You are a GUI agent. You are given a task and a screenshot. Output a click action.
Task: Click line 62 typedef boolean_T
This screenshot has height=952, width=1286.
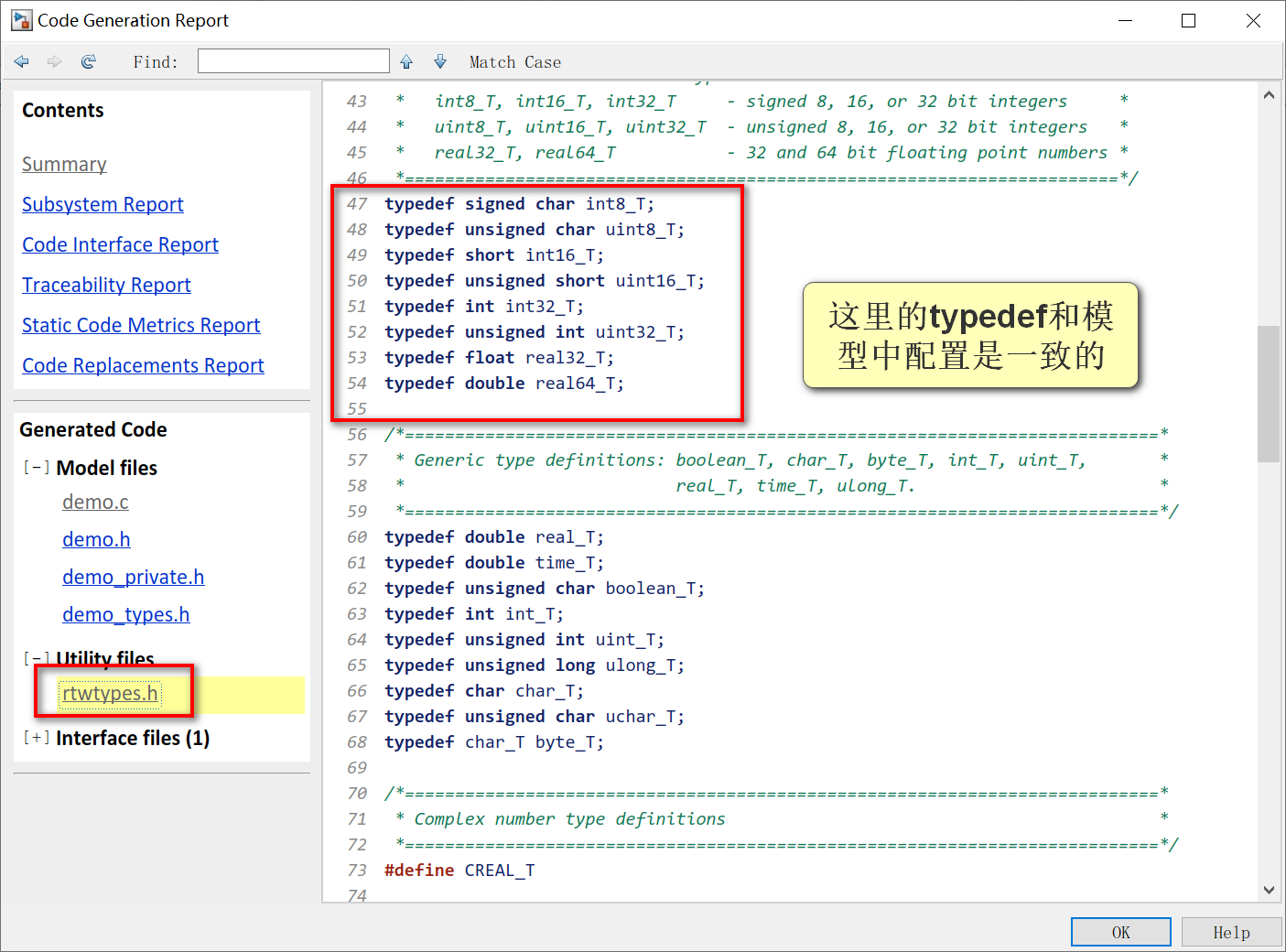point(545,589)
